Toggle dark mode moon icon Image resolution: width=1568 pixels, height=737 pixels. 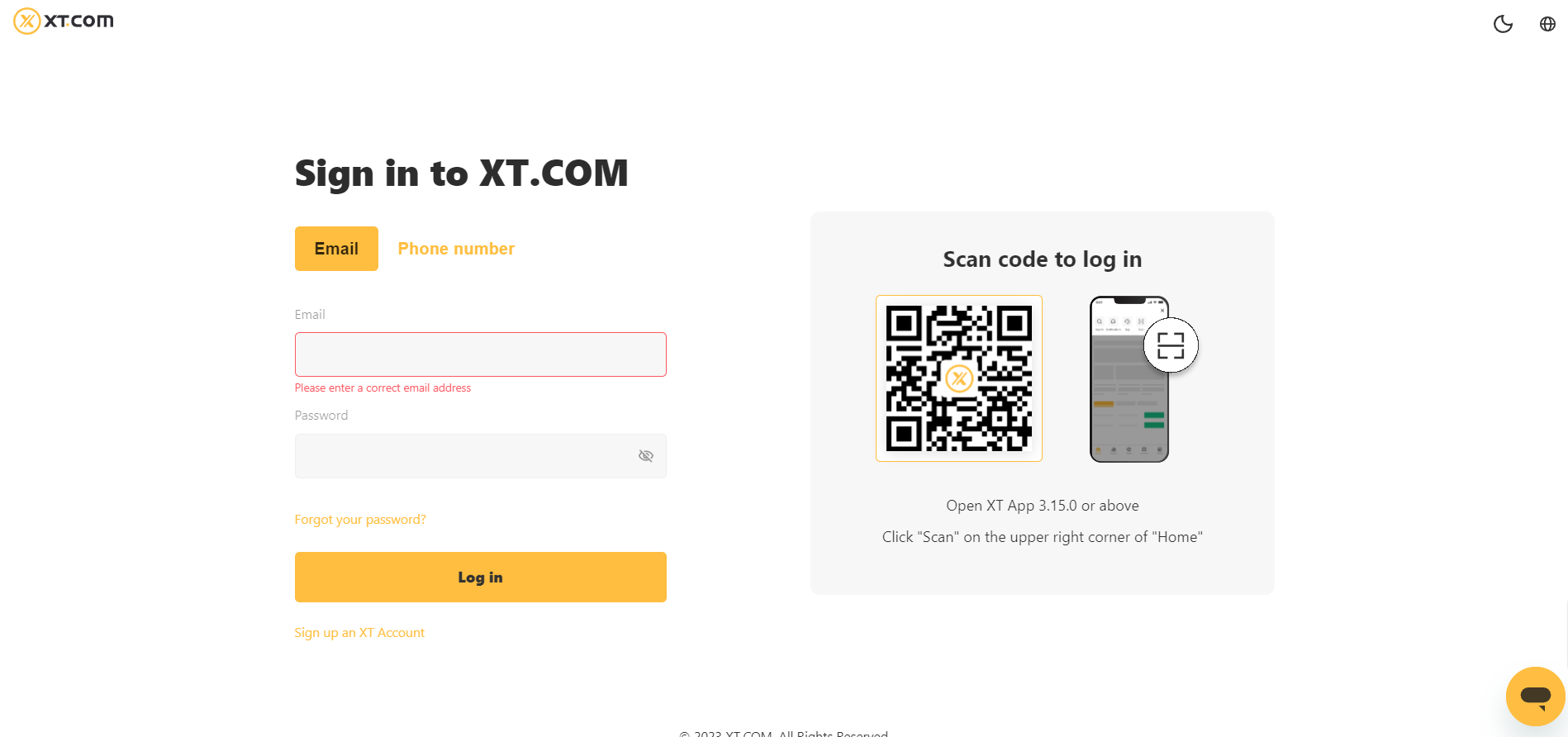[1503, 24]
